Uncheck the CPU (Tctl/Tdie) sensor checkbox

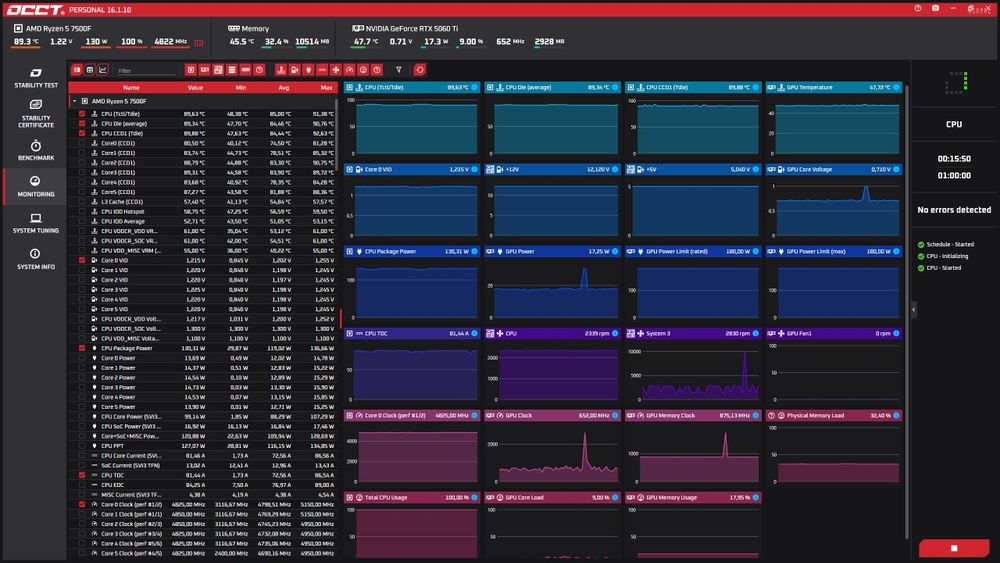(82, 113)
